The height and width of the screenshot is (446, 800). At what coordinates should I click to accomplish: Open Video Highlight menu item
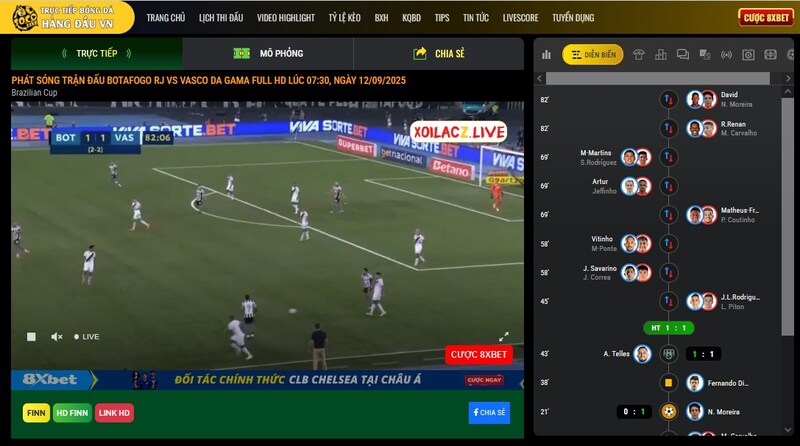coord(286,18)
